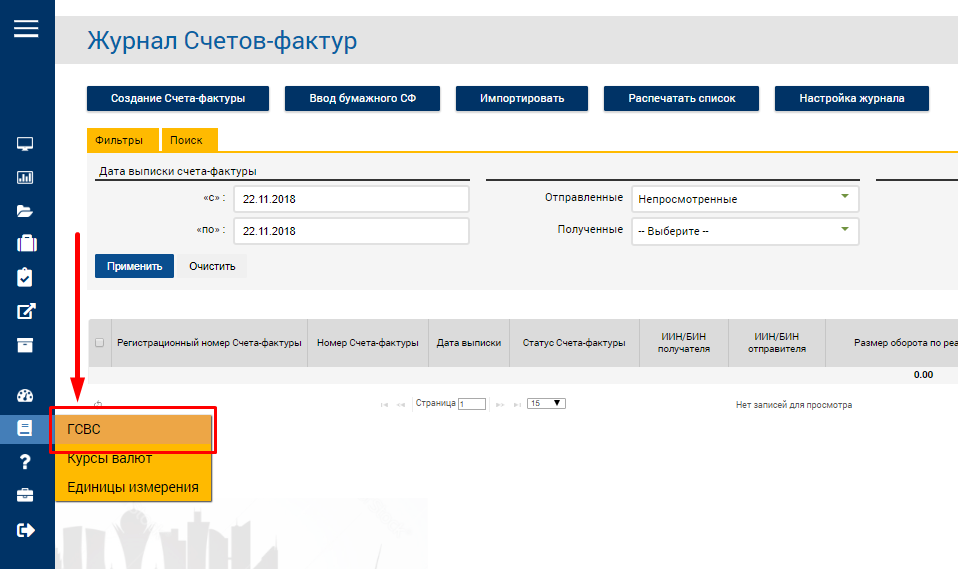Sort by Номер Счета-фактуры column
This screenshot has height=569, width=958.
click(x=368, y=343)
